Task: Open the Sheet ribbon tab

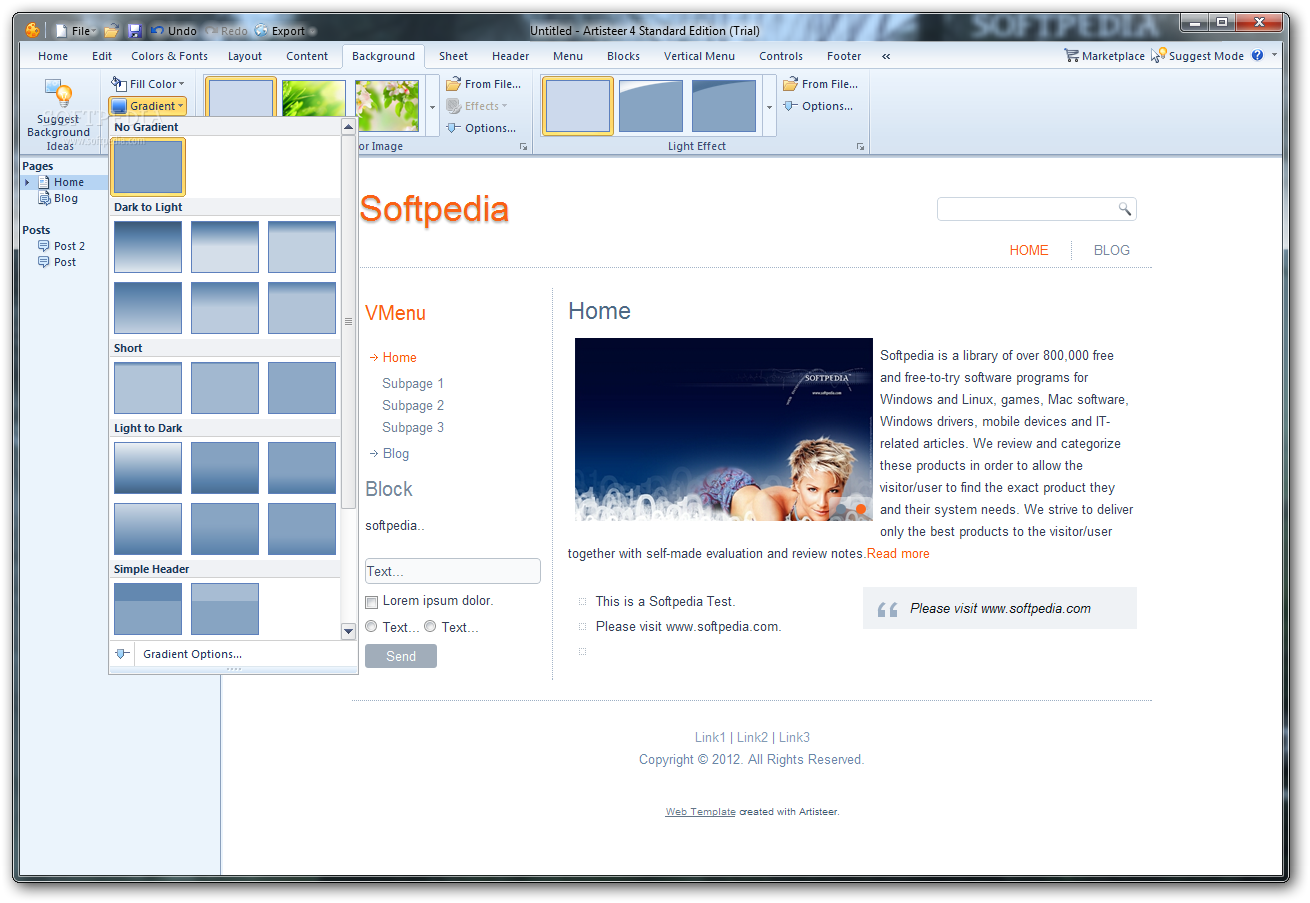Action: pos(453,56)
